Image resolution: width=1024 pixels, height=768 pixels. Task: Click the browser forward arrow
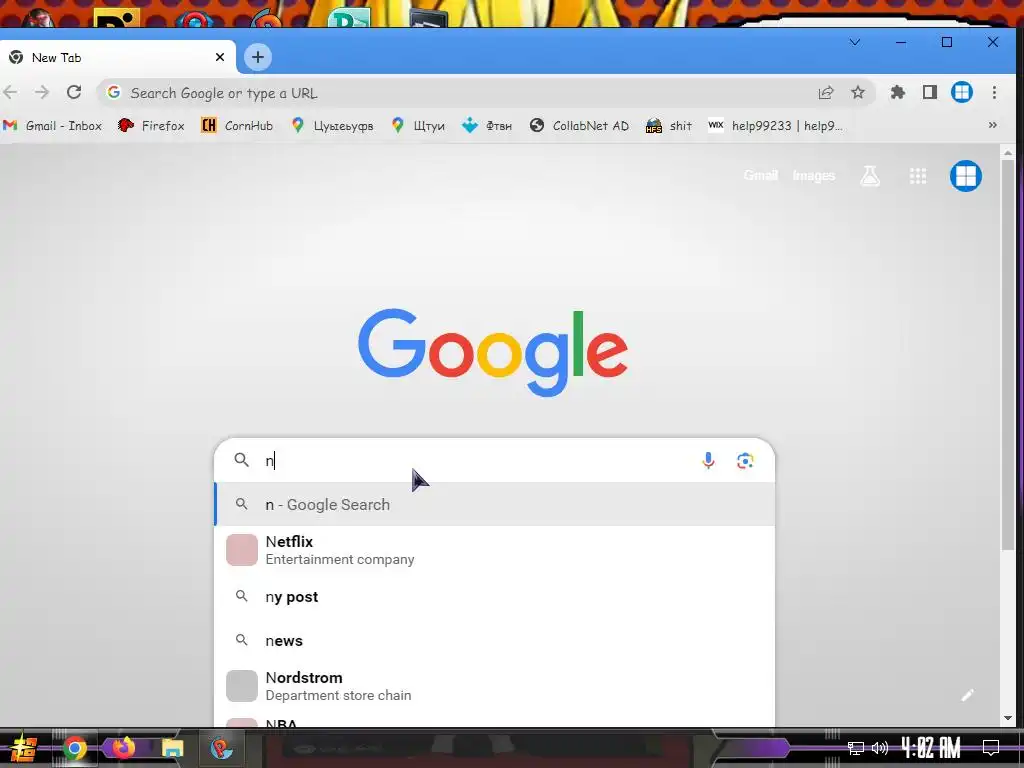click(x=42, y=93)
